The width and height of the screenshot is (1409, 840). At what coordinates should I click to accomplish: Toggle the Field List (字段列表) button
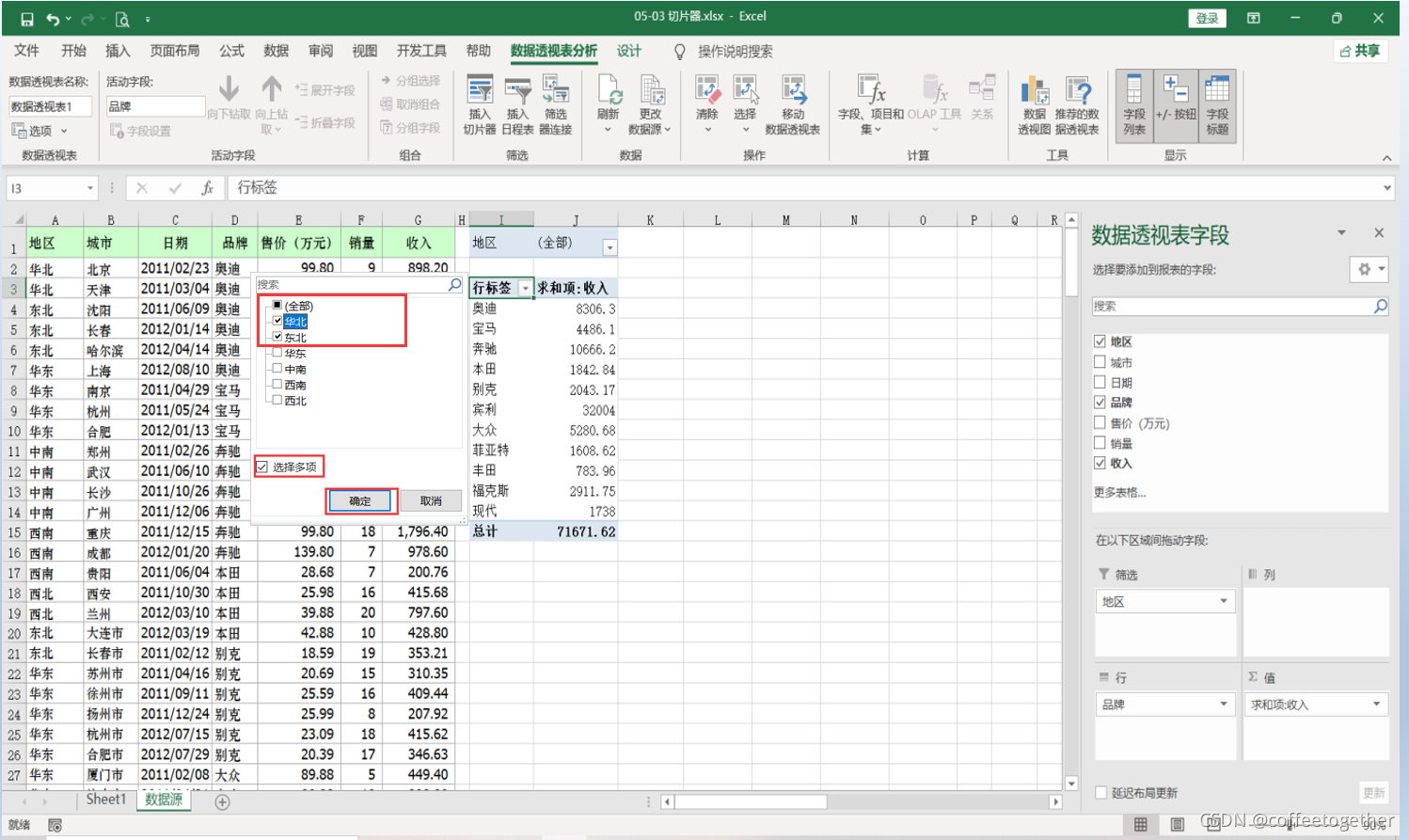1134,104
